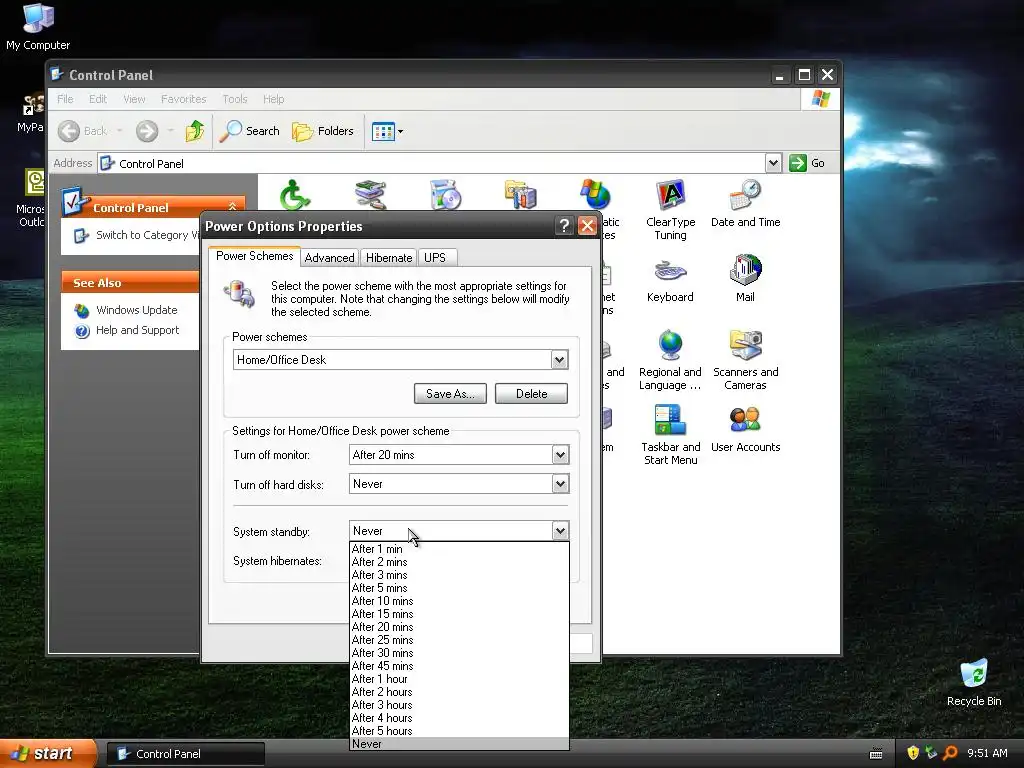
Task: Open the User Accounts icon
Action: coord(745,428)
